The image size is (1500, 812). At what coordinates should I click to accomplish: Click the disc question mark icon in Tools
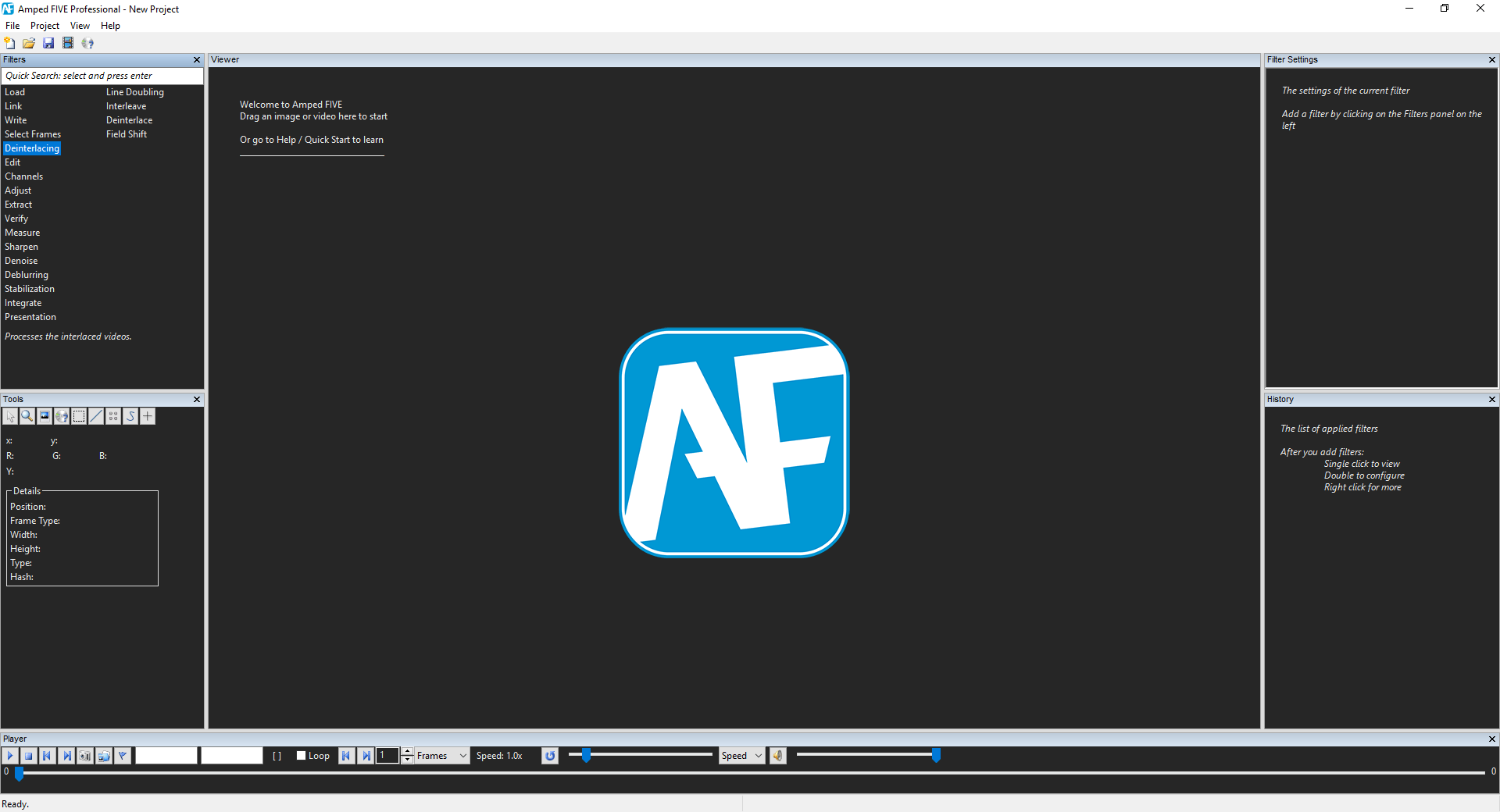pos(62,416)
